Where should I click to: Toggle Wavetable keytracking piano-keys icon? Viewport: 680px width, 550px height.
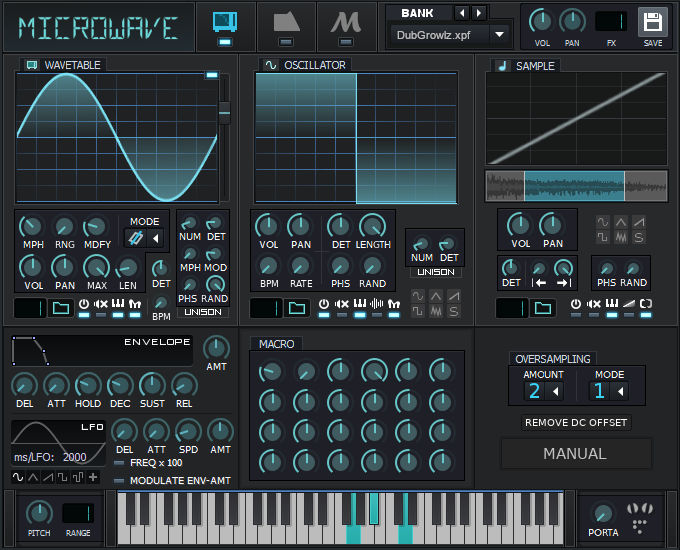(x=118, y=304)
